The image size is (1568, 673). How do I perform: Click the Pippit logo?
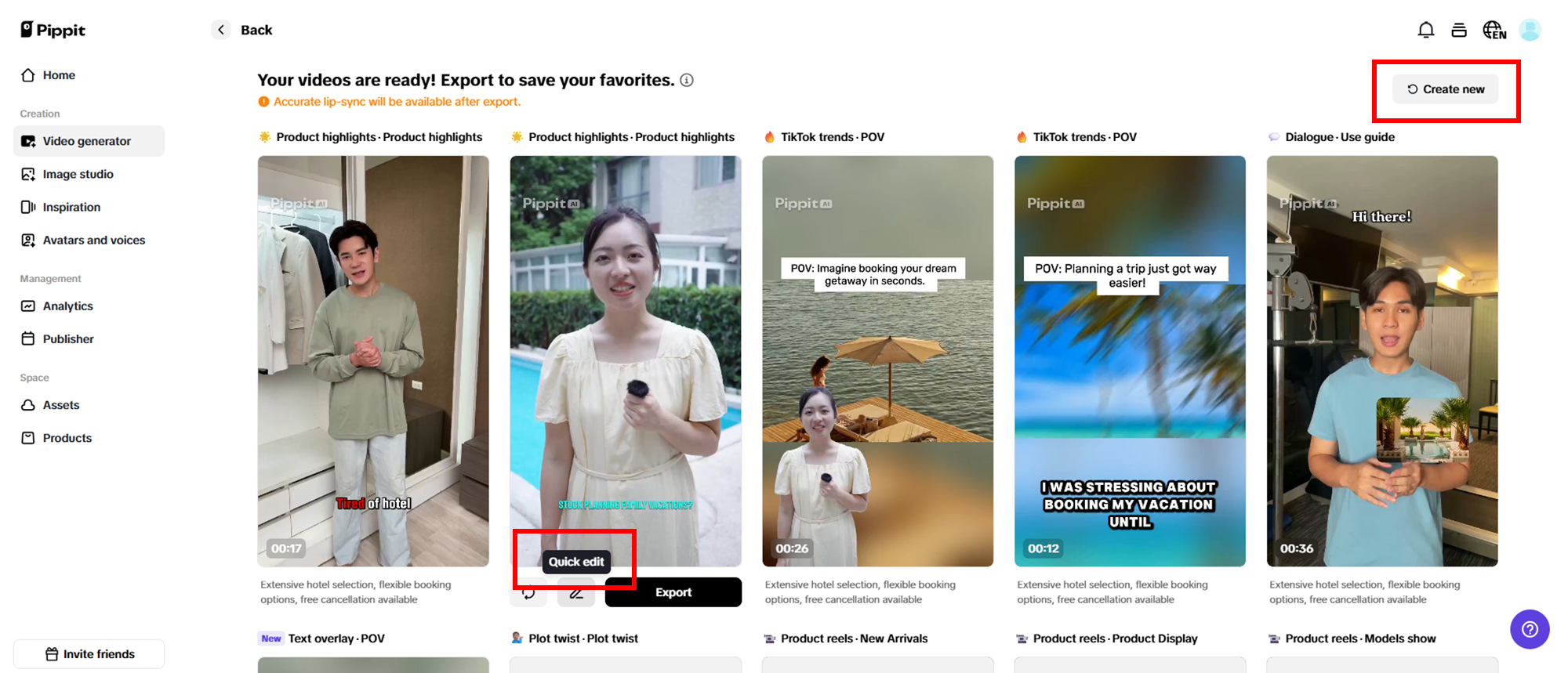pos(53,30)
